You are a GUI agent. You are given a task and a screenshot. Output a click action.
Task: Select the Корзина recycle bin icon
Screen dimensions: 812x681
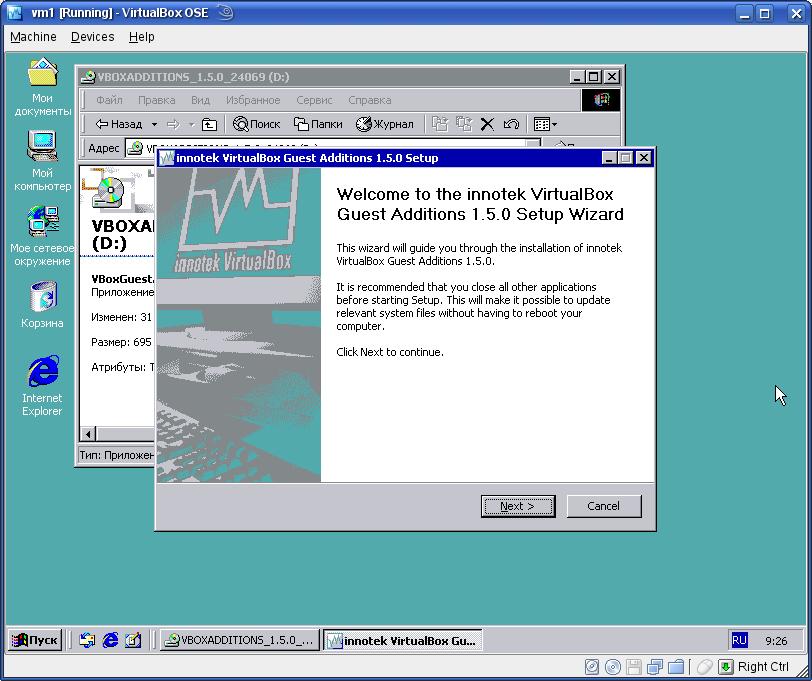tap(42, 305)
